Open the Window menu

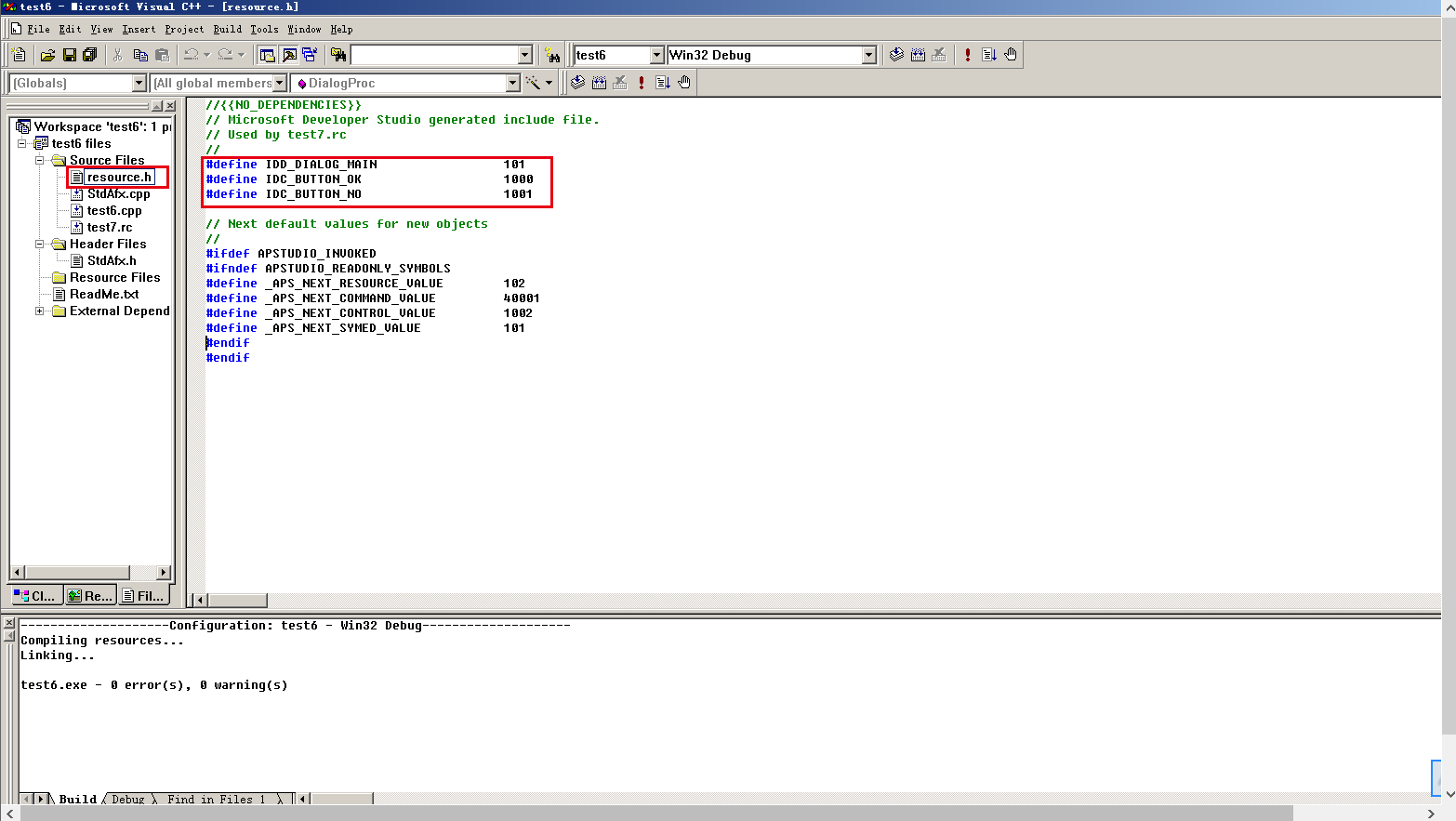click(x=304, y=29)
